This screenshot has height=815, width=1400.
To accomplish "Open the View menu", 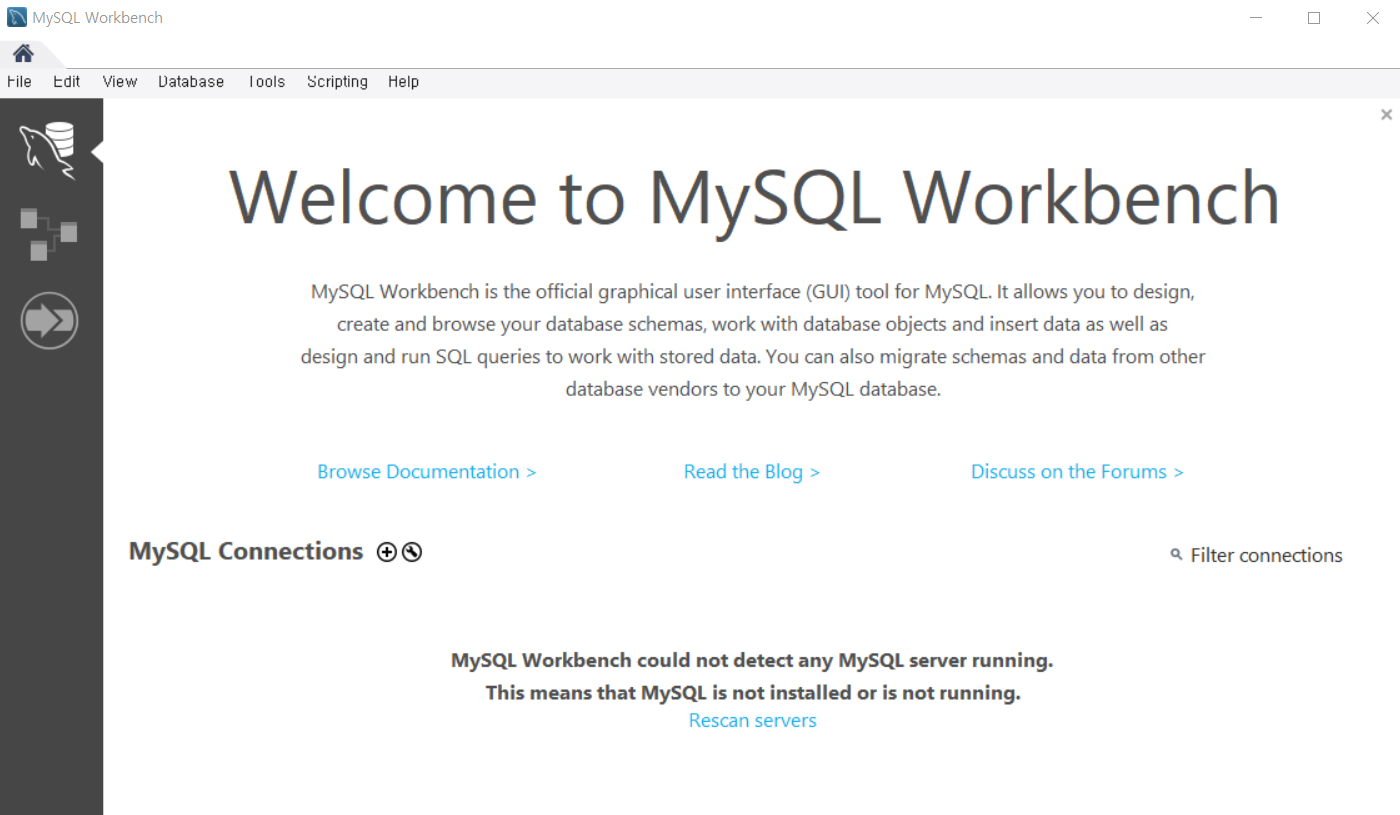I will coord(120,82).
